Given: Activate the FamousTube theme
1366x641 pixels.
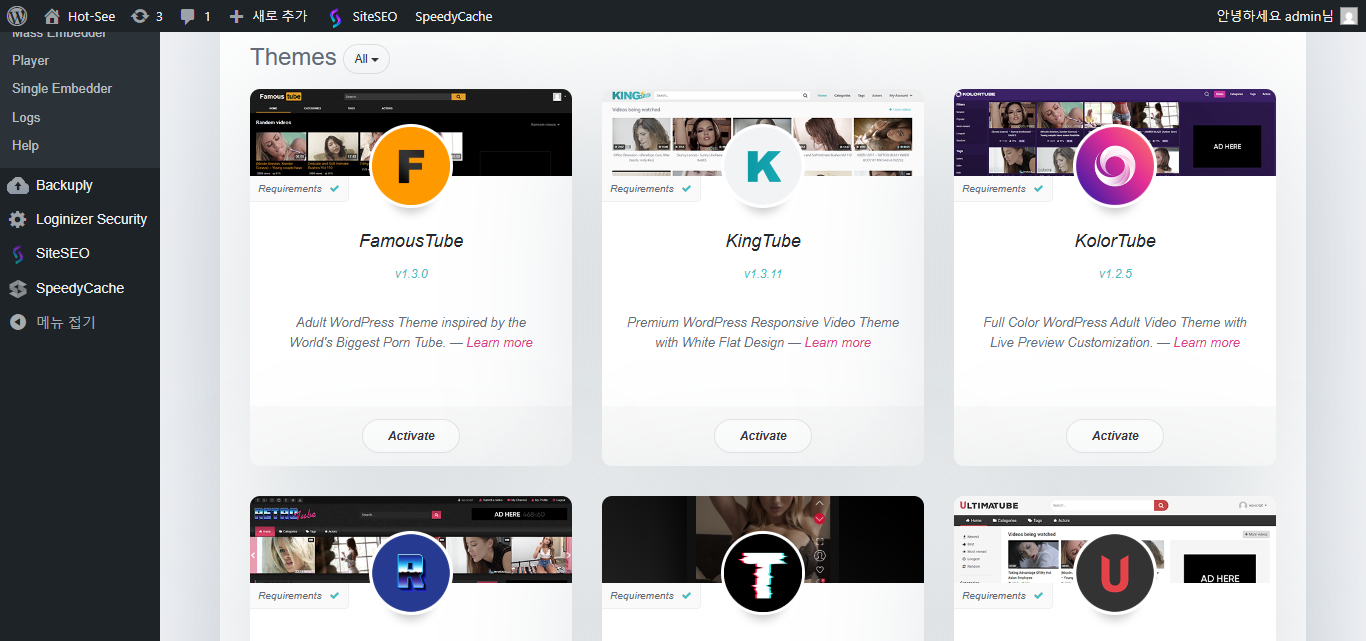Looking at the screenshot, I should coord(411,436).
